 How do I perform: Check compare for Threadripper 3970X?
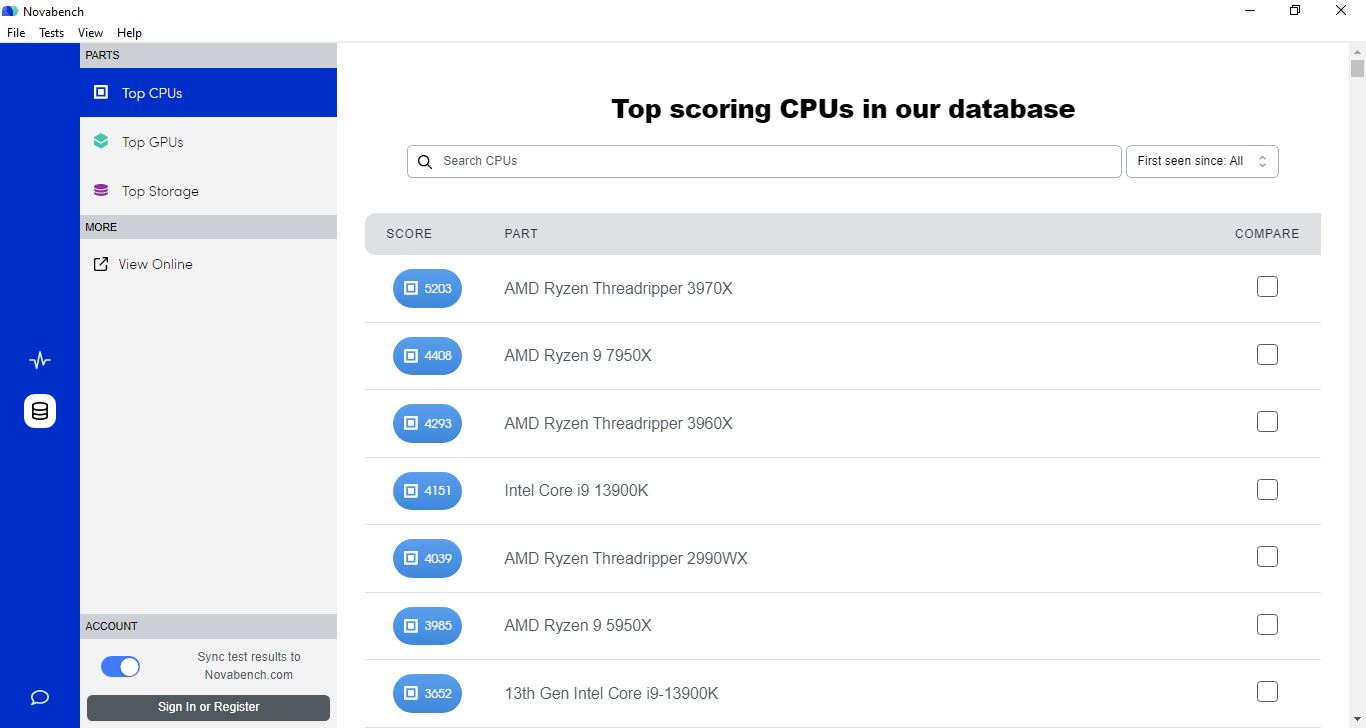pyautogui.click(x=1267, y=287)
